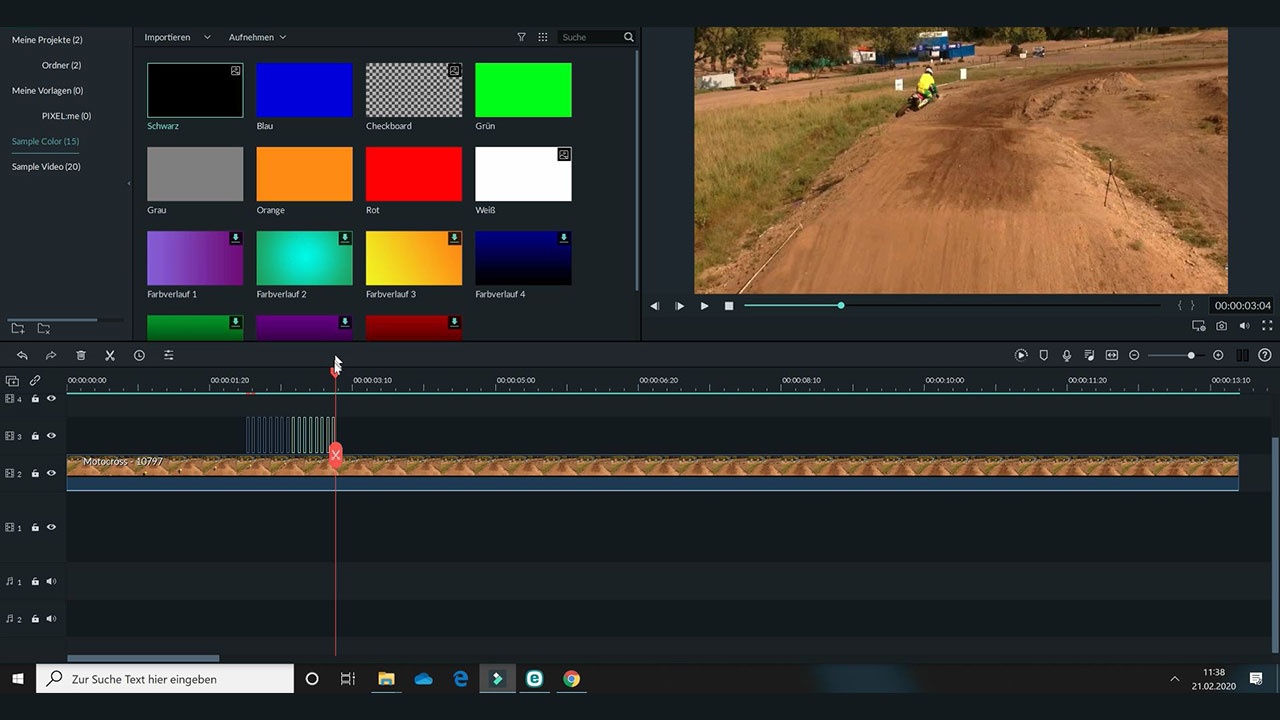Delete the selected clip with the trash icon

(81, 355)
